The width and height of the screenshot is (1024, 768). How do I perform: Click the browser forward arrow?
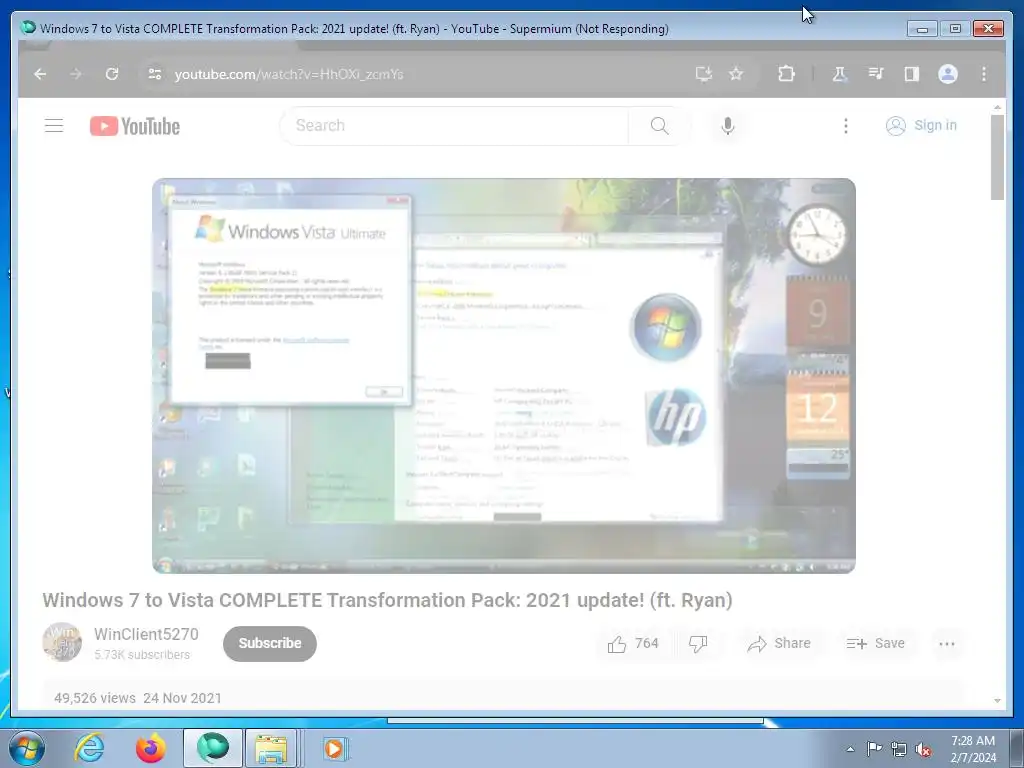click(x=76, y=74)
